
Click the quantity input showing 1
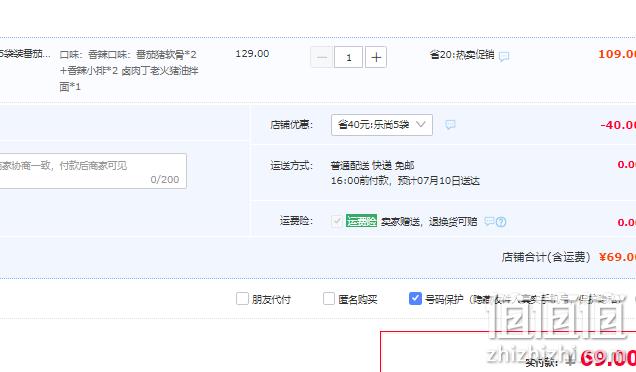348,57
